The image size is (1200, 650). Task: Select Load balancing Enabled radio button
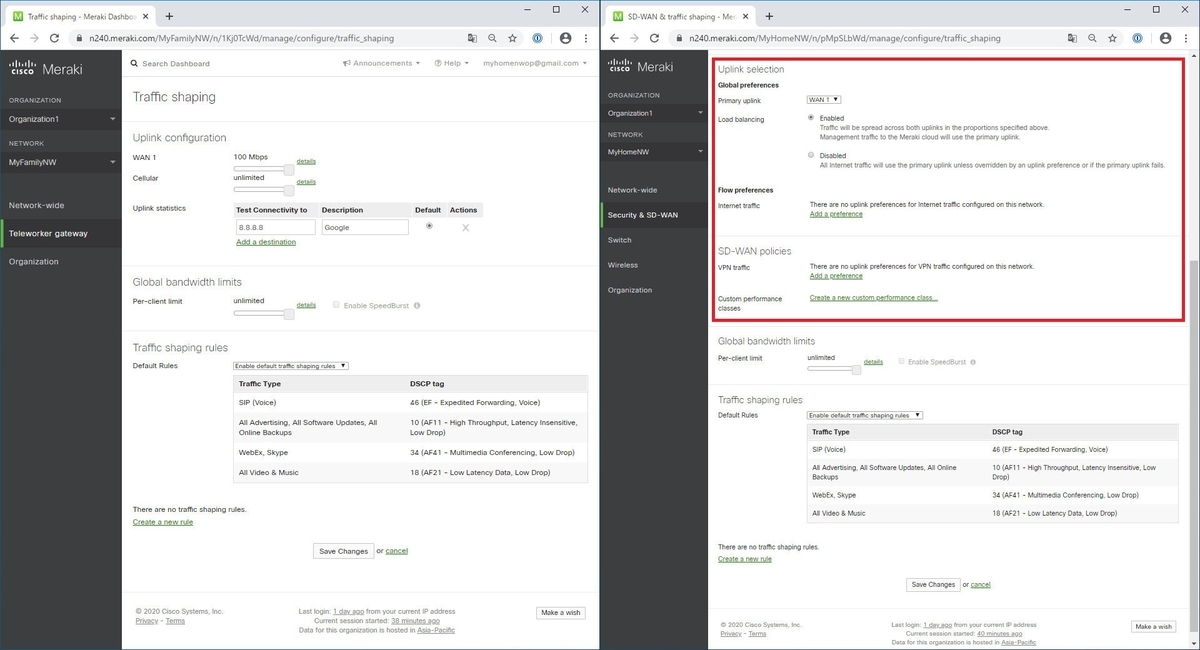pyautogui.click(x=811, y=118)
